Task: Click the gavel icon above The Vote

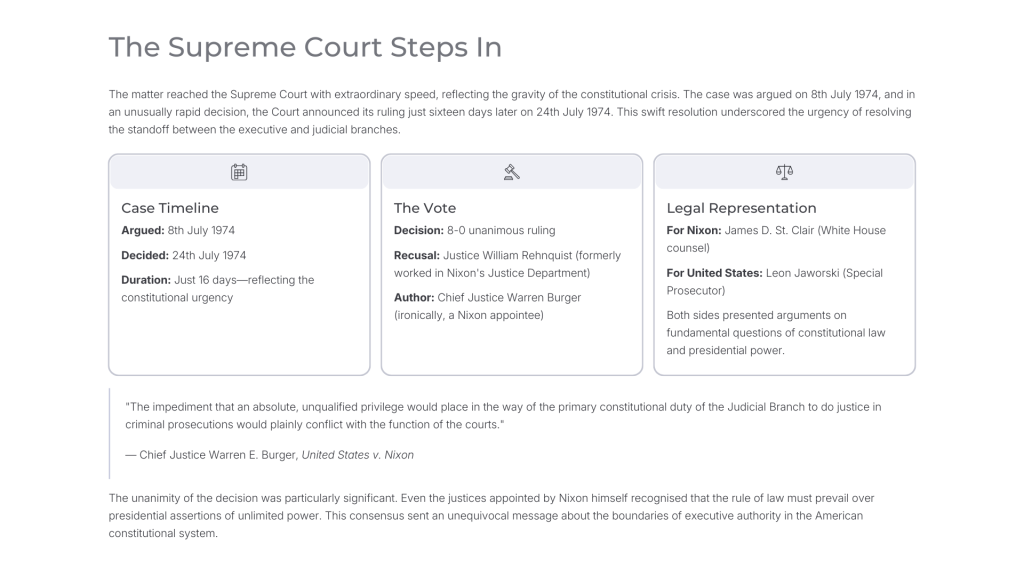Action: [511, 172]
